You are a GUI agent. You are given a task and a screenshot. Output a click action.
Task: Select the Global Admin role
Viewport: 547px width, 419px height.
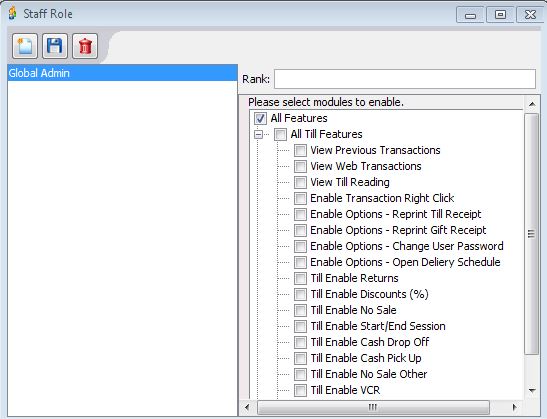click(x=122, y=73)
